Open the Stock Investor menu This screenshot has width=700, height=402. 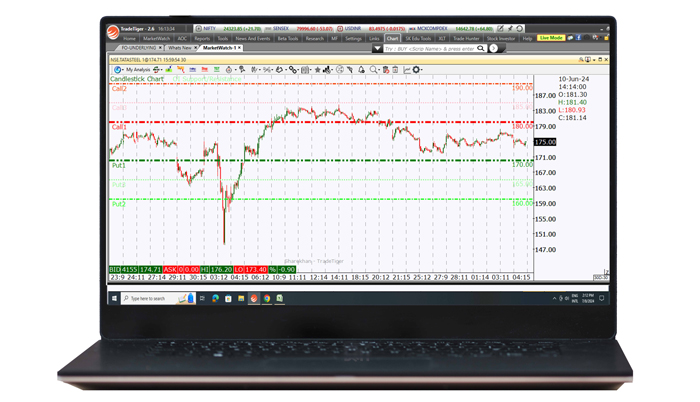(x=500, y=38)
